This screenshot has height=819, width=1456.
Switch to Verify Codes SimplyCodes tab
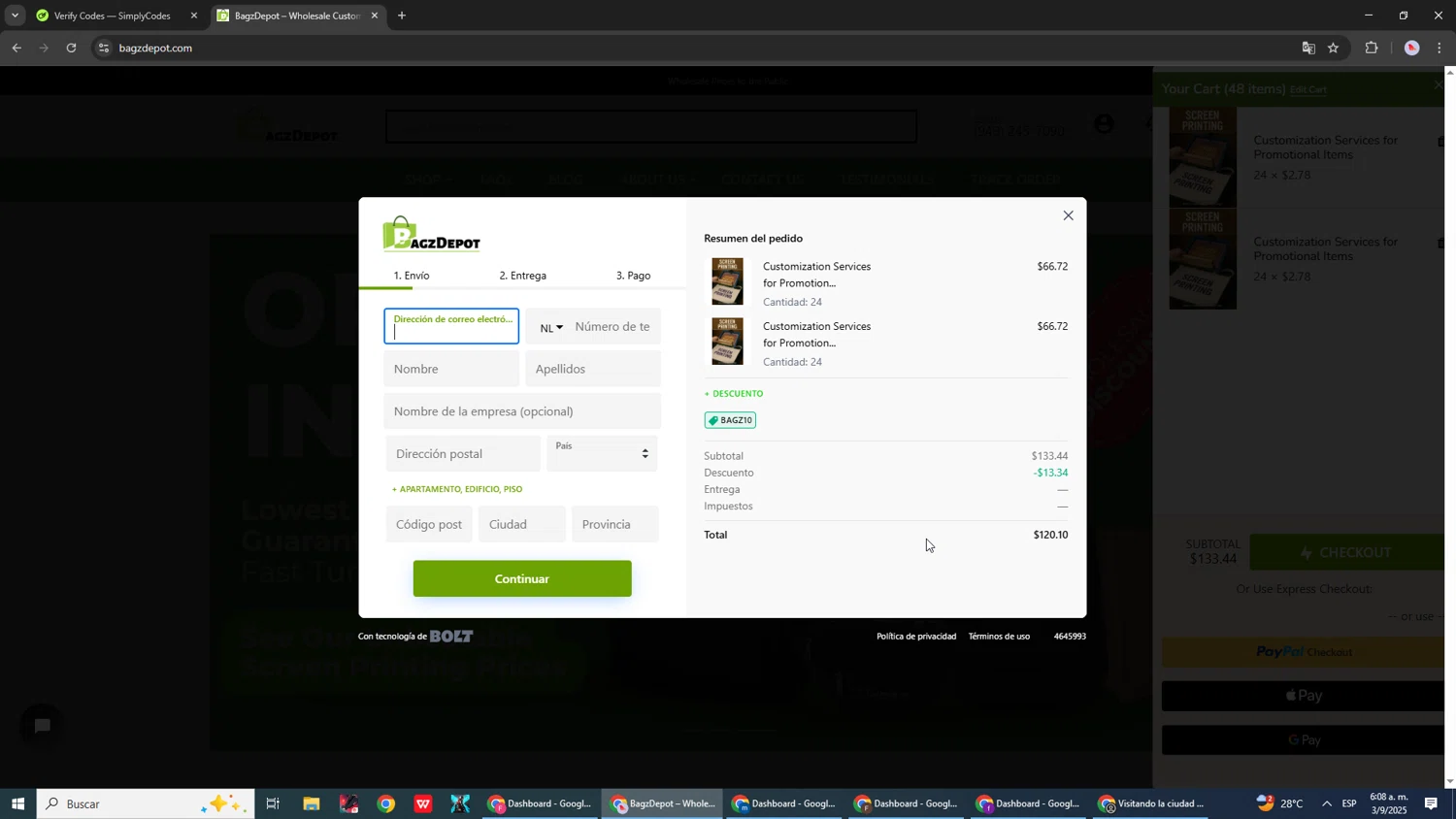[x=112, y=16]
